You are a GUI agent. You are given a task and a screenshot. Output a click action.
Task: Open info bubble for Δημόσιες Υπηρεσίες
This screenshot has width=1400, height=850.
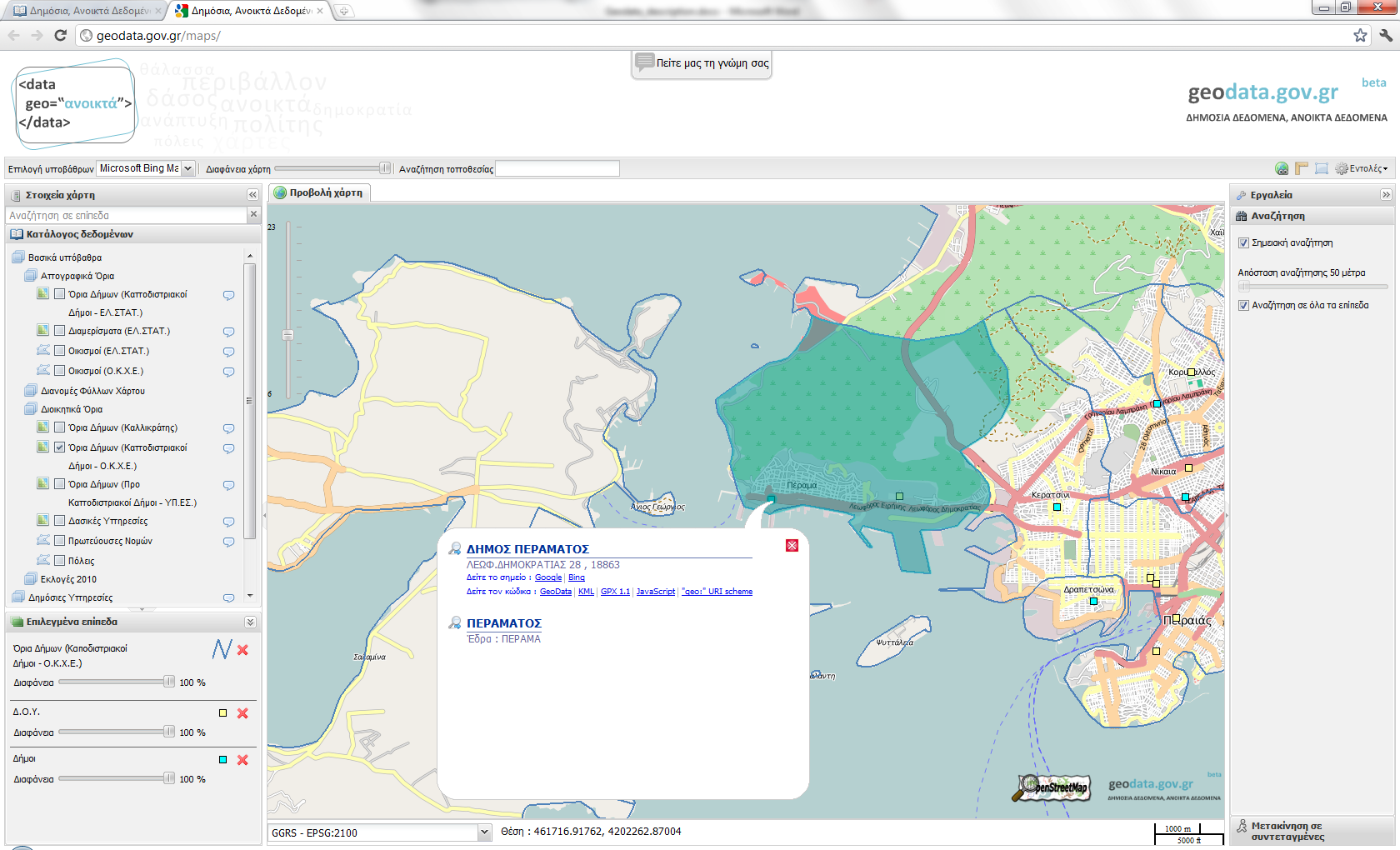click(228, 598)
